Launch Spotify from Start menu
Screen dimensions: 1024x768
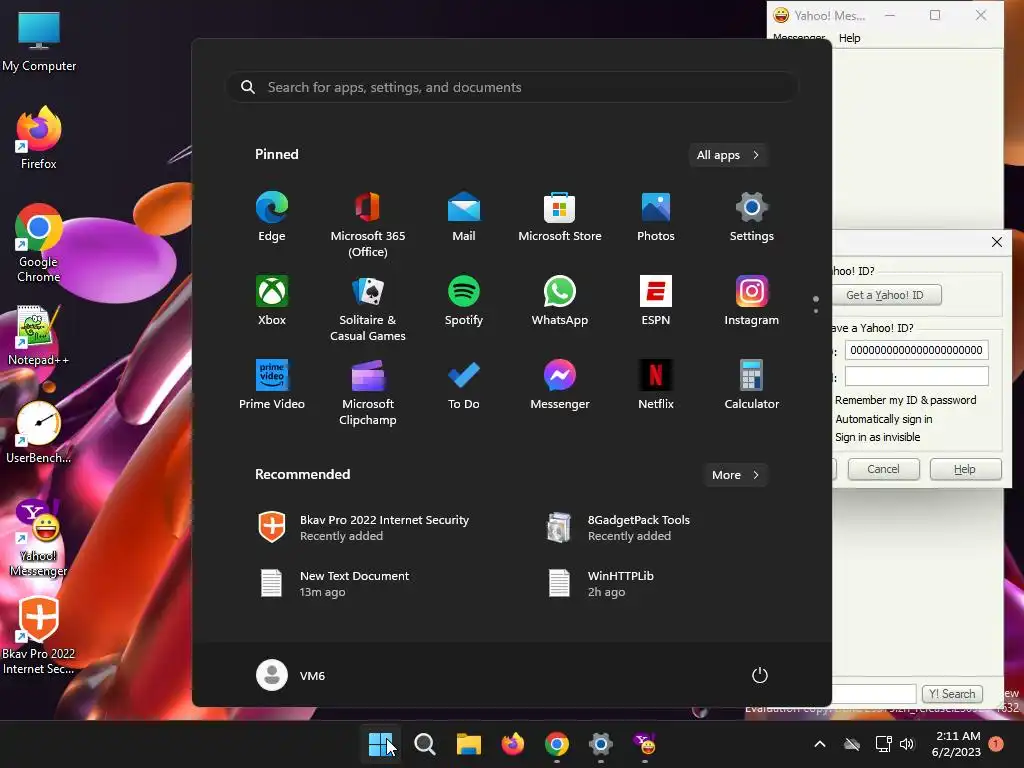[464, 301]
